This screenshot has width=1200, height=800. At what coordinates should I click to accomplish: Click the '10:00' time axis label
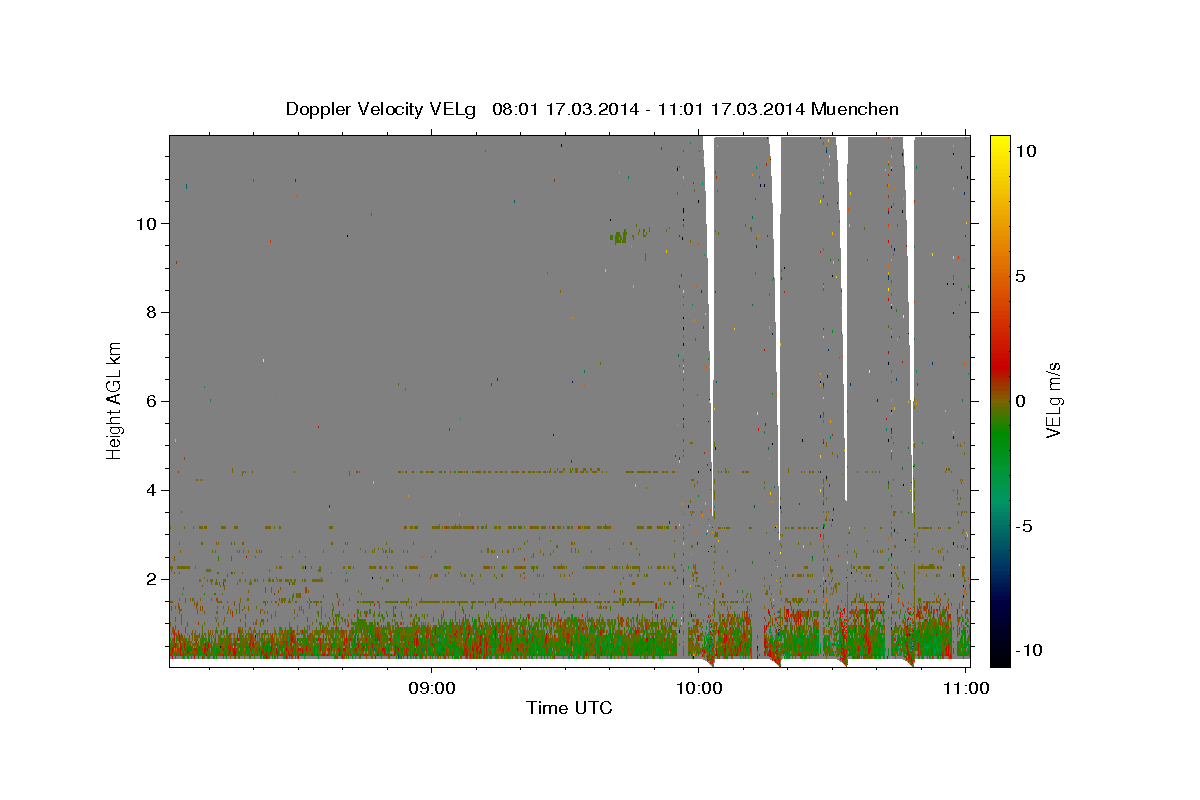coord(699,688)
